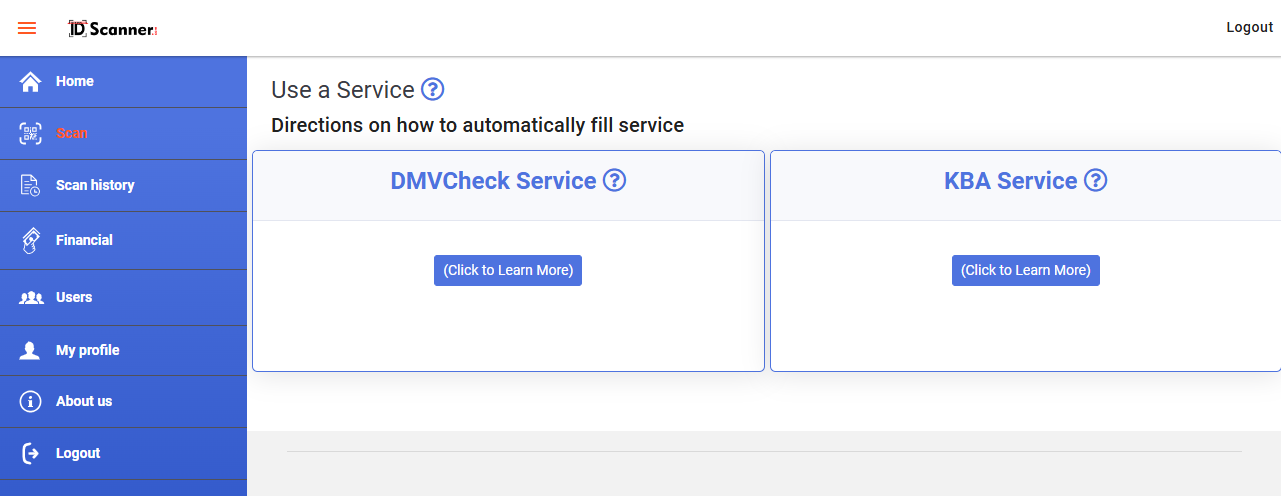Click the Scan history document icon
This screenshot has width=1281, height=496.
point(30,185)
